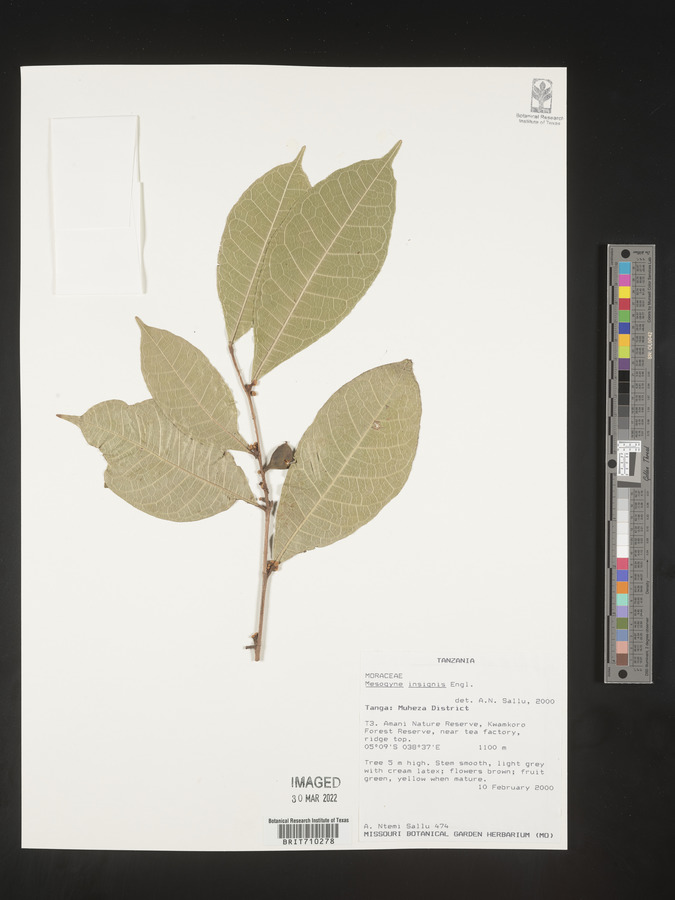Pick the mint green swatch in lower chart
Screen dimensions: 675x900
click(x=622, y=599)
